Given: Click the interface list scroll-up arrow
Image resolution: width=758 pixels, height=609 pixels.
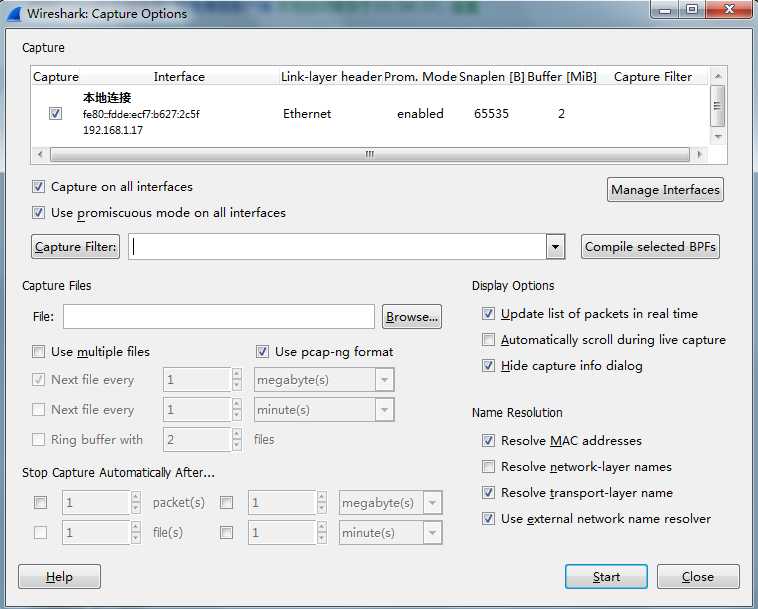Looking at the screenshot, I should click(718, 76).
